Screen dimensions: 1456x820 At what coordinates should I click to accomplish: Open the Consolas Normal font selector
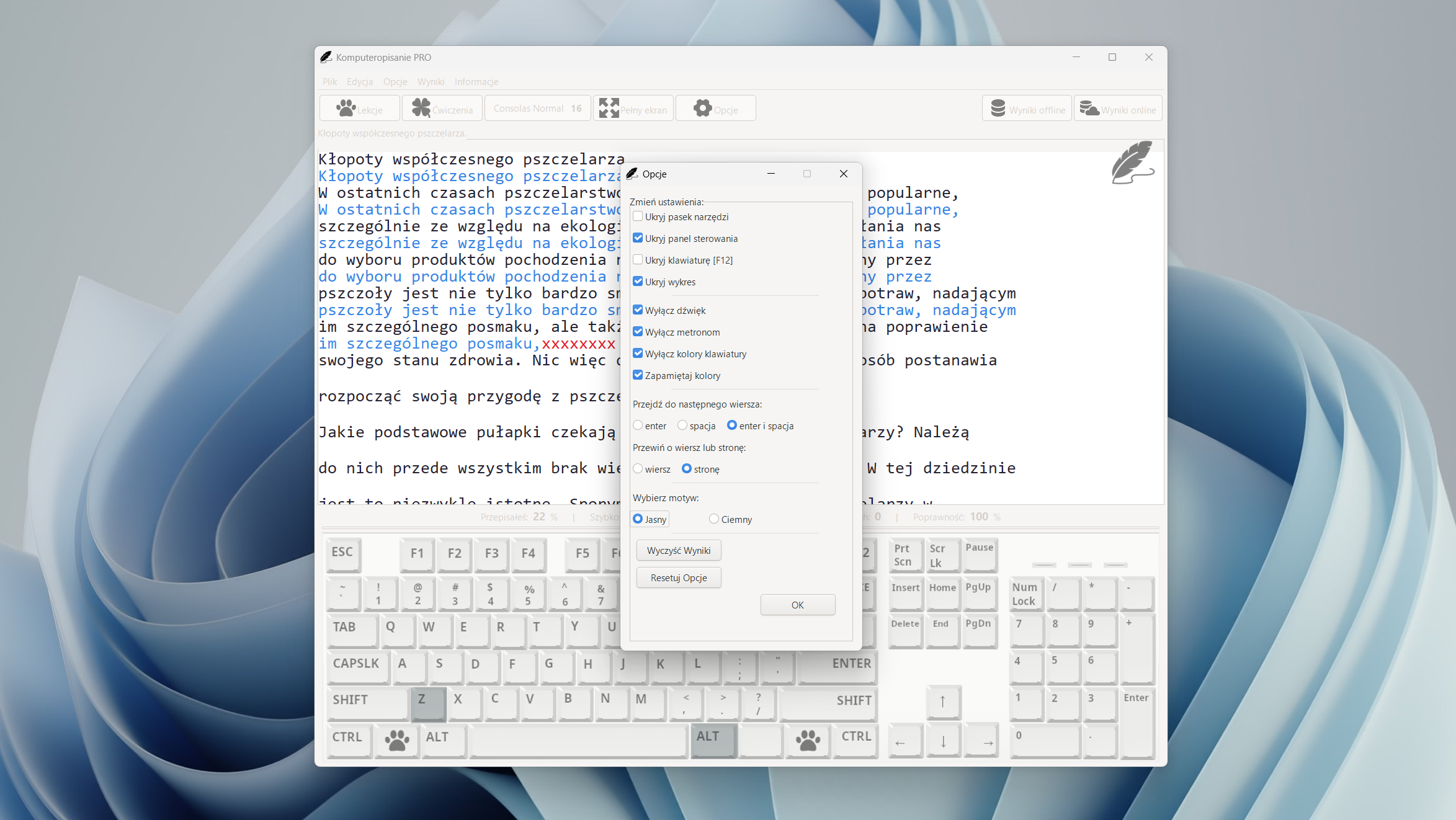(x=537, y=109)
